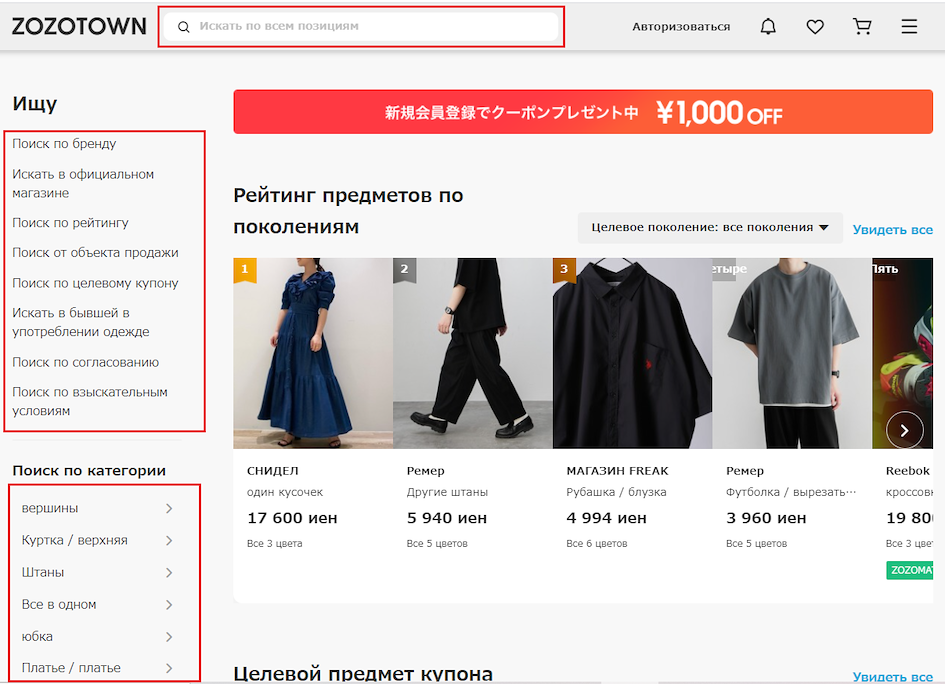Screen dimensions: 945x684
Task: Click 'Рейтинг предметов по поколениям' heading
Action: 348,211
